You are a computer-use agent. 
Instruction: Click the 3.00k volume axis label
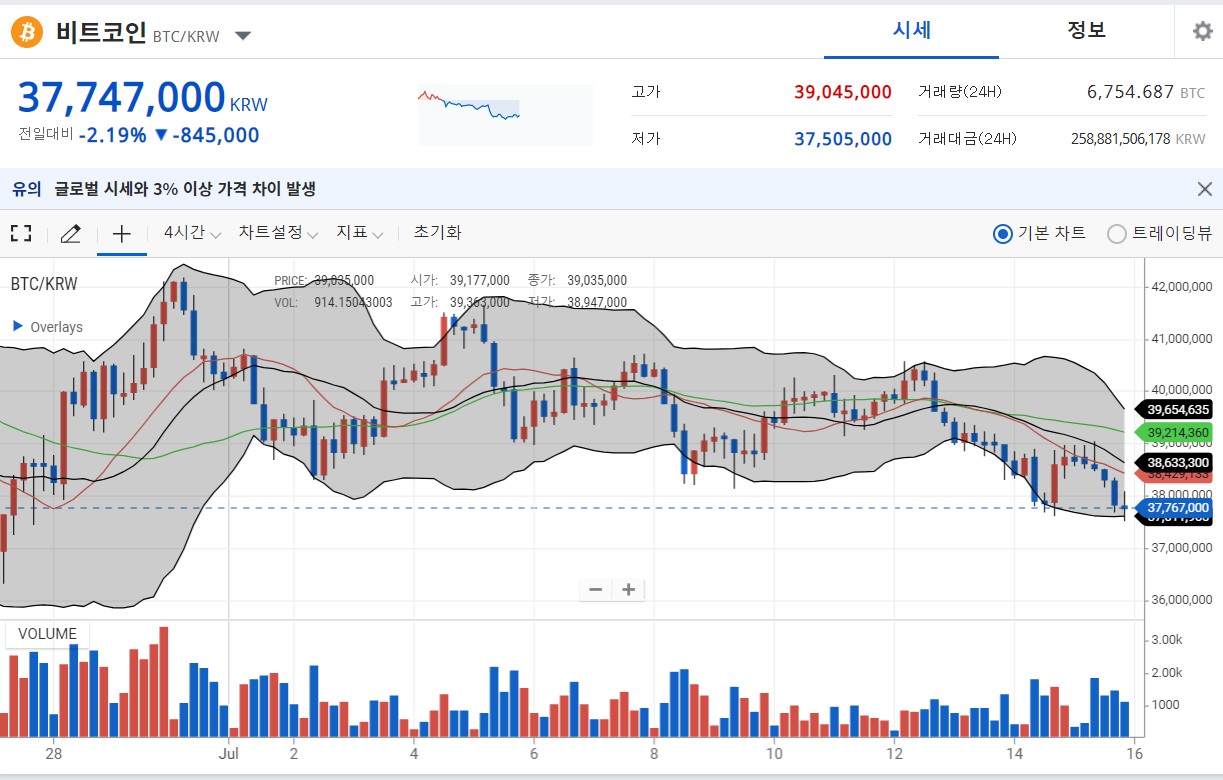pos(1166,639)
